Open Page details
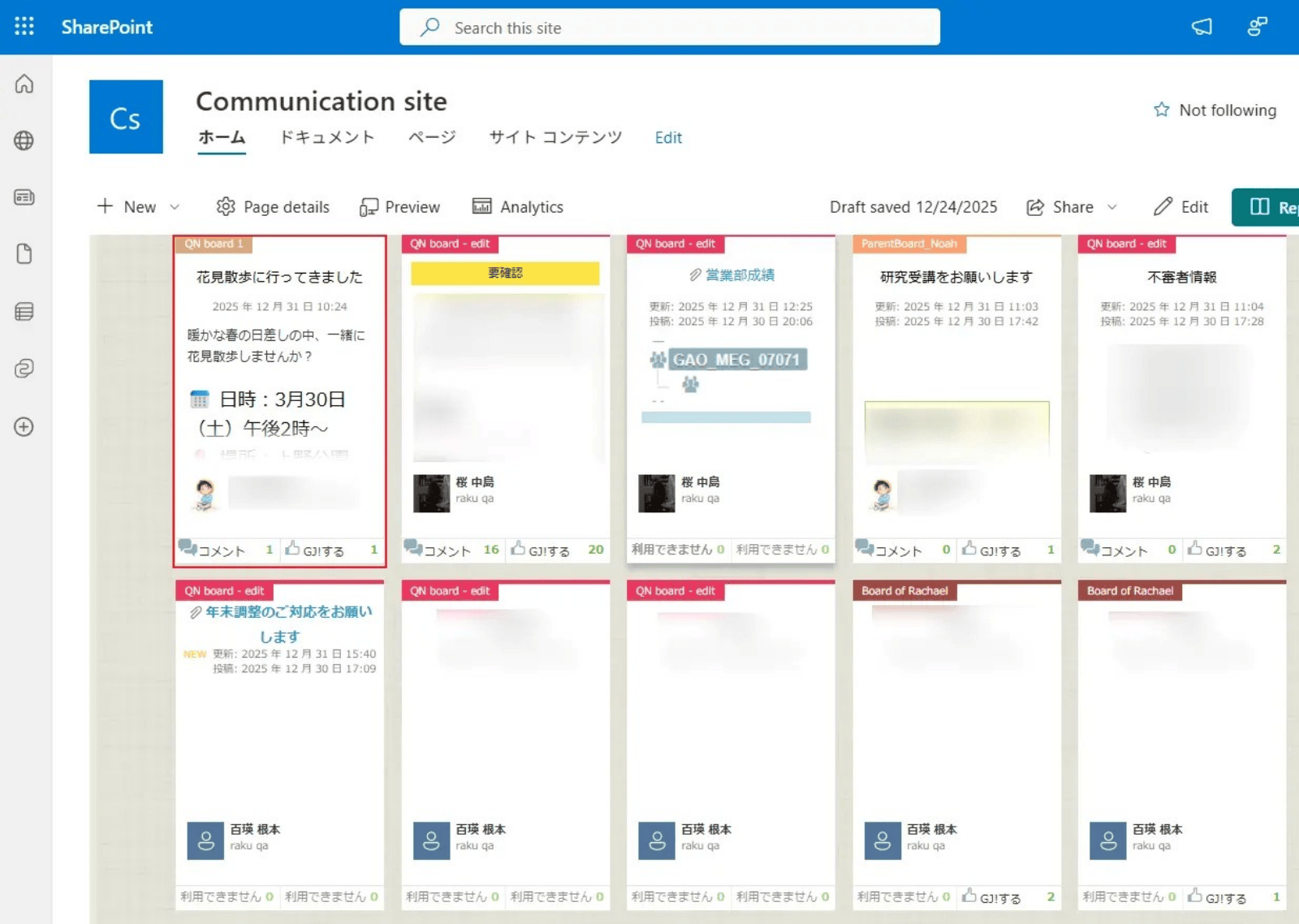The width and height of the screenshot is (1299, 924). tap(272, 206)
